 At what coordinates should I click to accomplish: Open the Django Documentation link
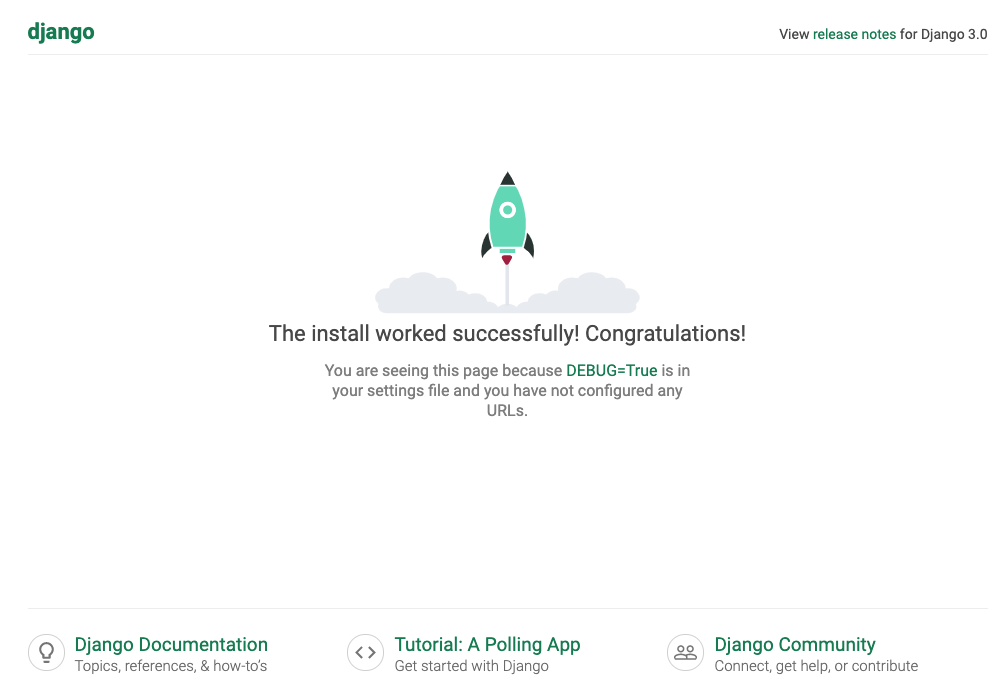(171, 644)
